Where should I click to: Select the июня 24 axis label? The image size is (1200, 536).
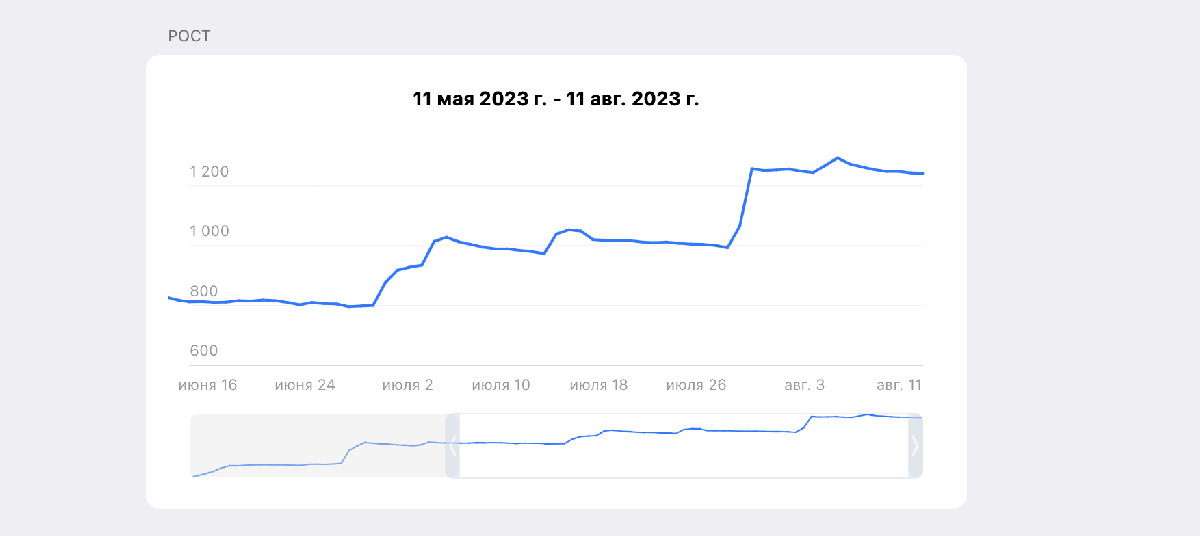click(x=305, y=384)
